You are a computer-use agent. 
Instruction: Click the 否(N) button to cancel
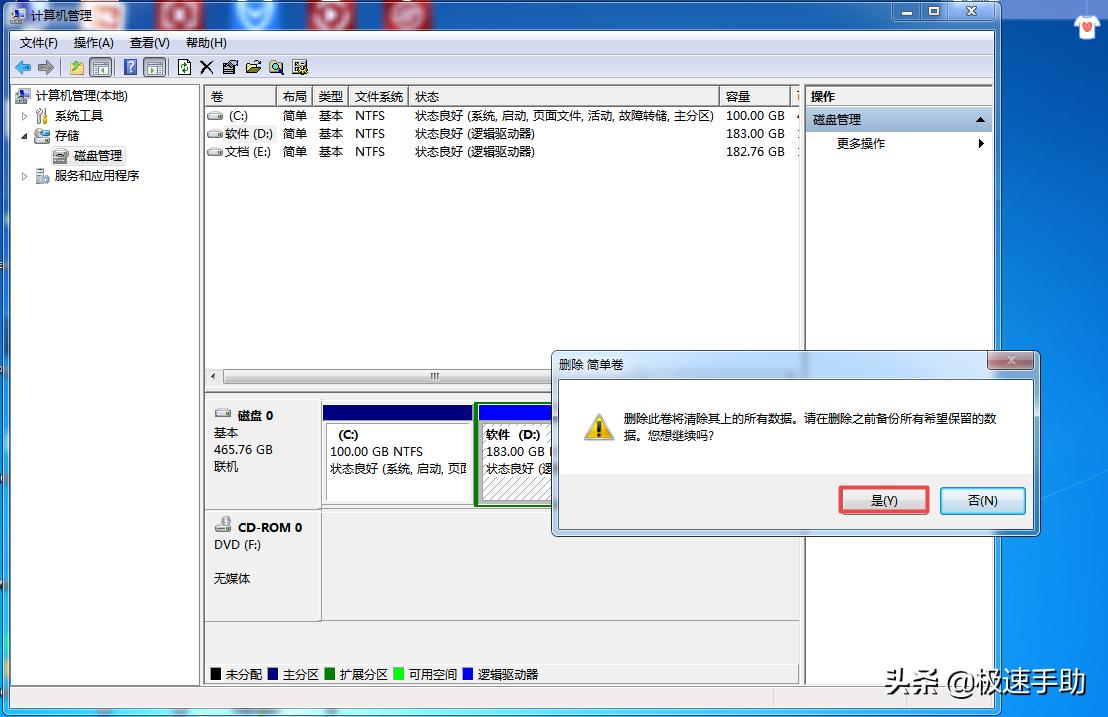coord(982,500)
